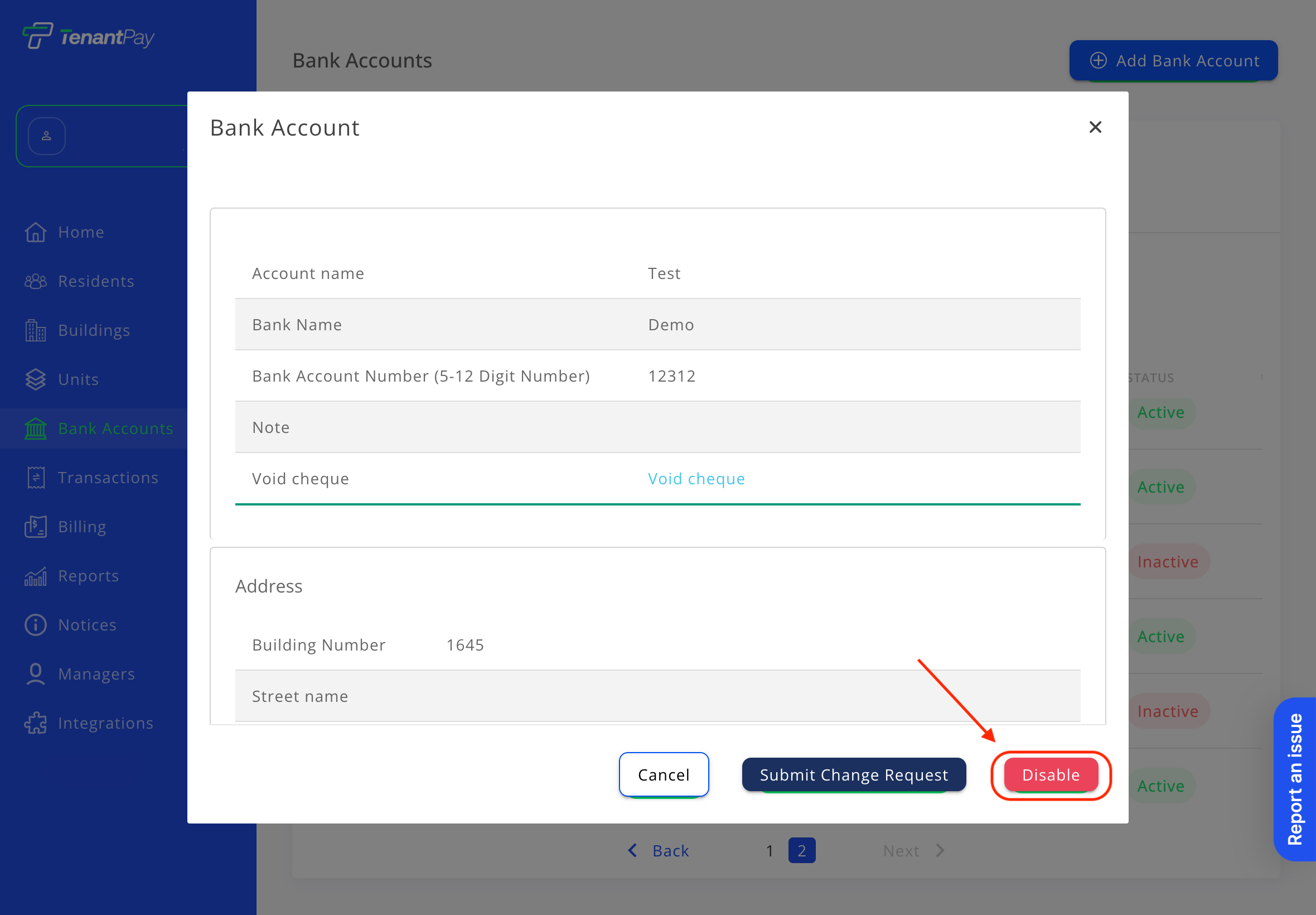The width and height of the screenshot is (1316, 915).
Task: Go to the Bank Accounts menu item
Action: coord(115,428)
